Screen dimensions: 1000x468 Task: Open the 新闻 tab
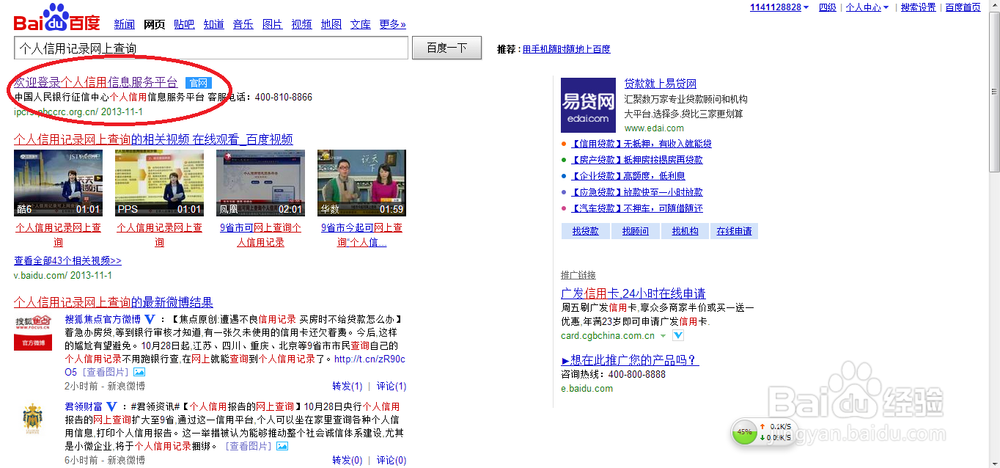click(124, 25)
